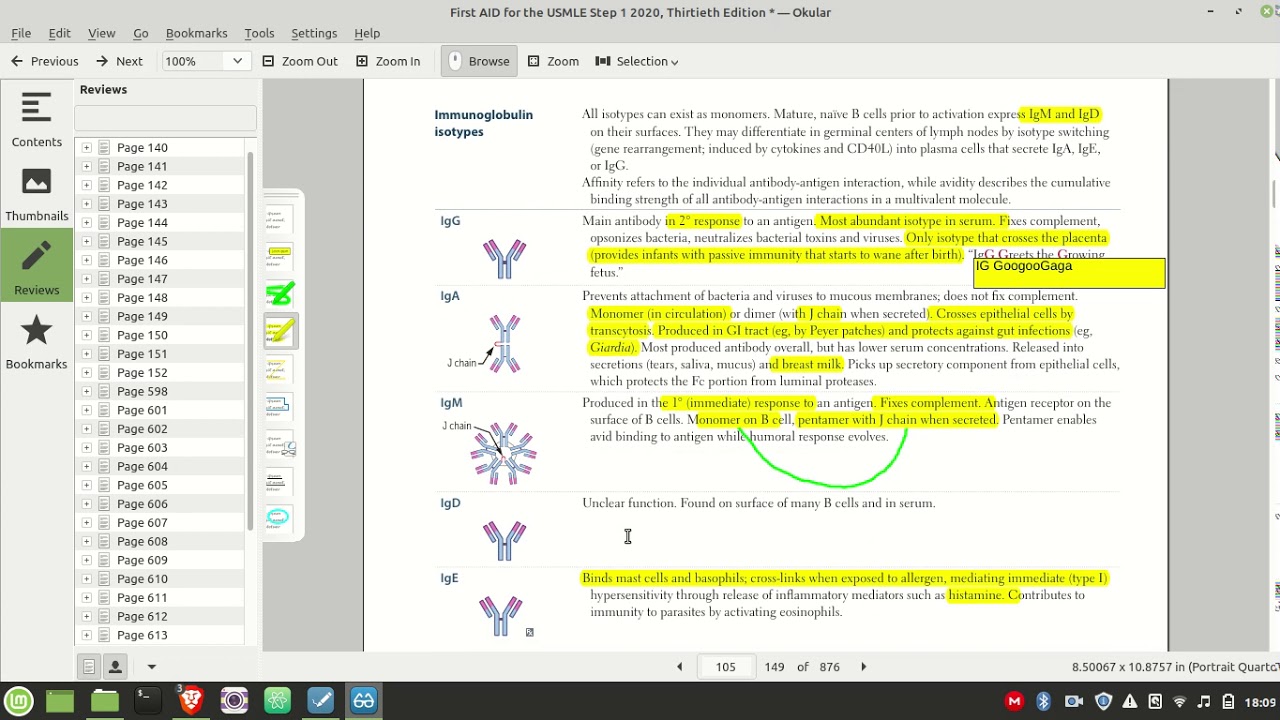Go to the next page using status bar arrow
The height and width of the screenshot is (720, 1280).
click(864, 667)
